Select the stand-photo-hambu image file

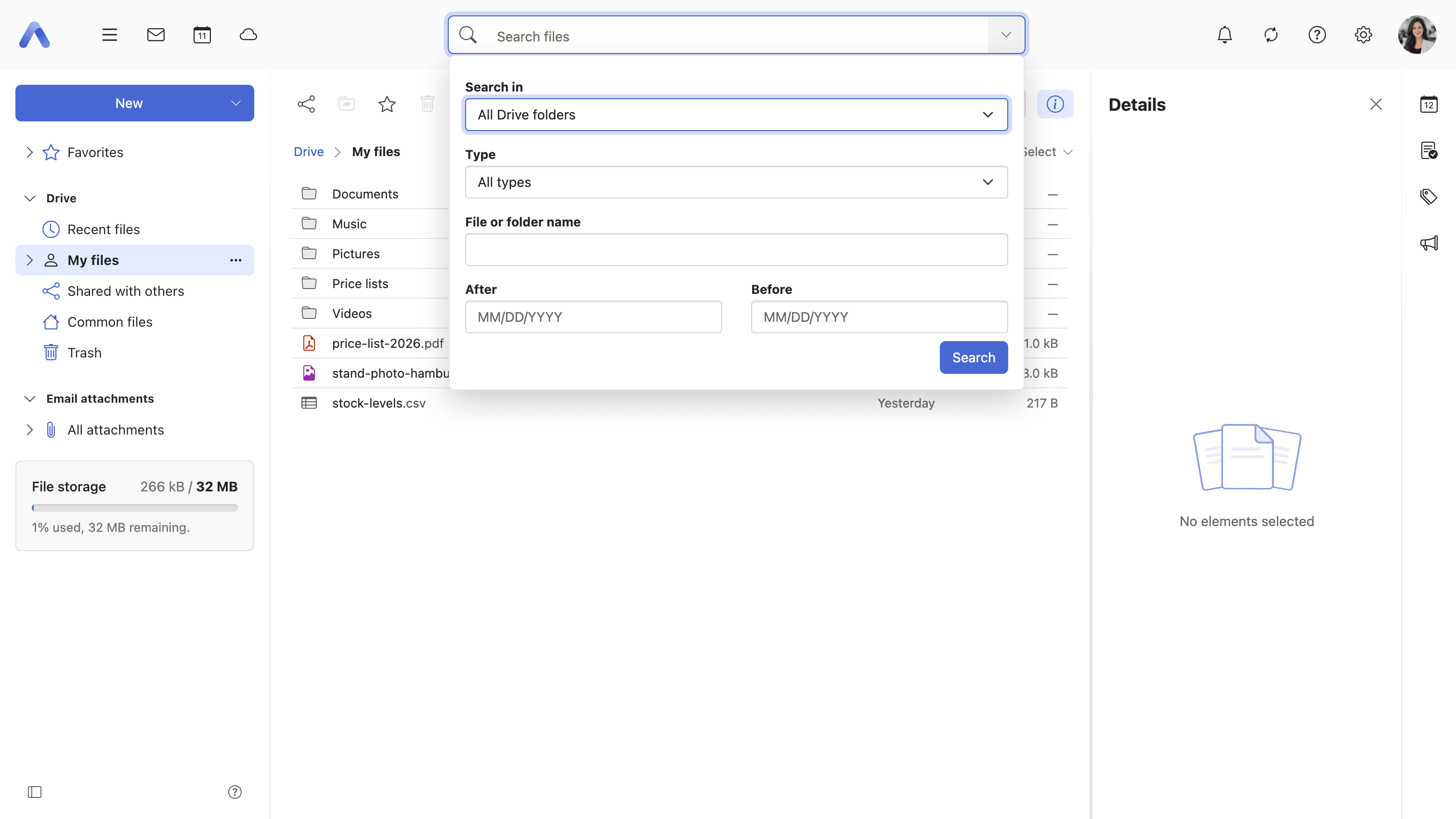pos(390,373)
